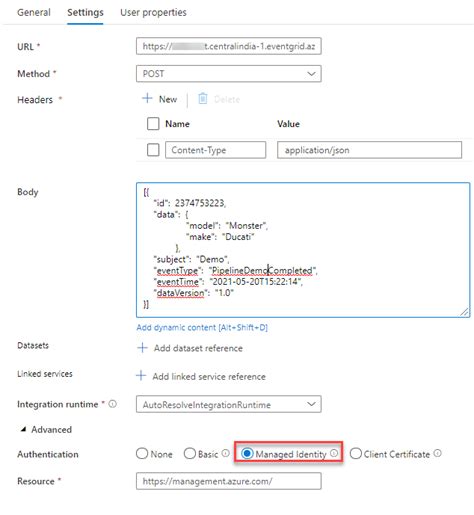The image size is (474, 515).
Task: Open the AutoResolveIntegrationRuntime dropdown
Action: (229, 404)
